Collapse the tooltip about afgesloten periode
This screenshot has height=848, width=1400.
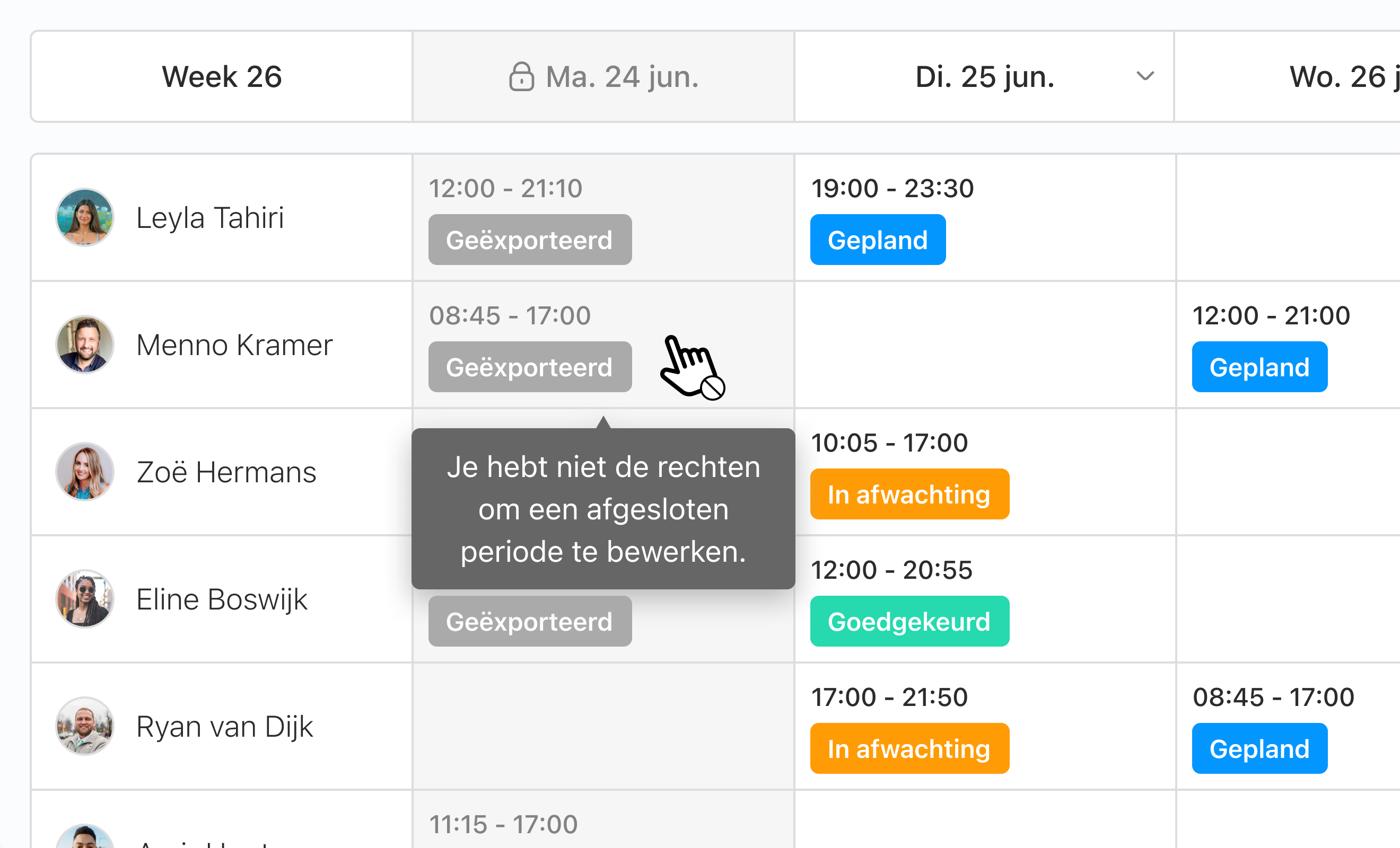click(603, 509)
